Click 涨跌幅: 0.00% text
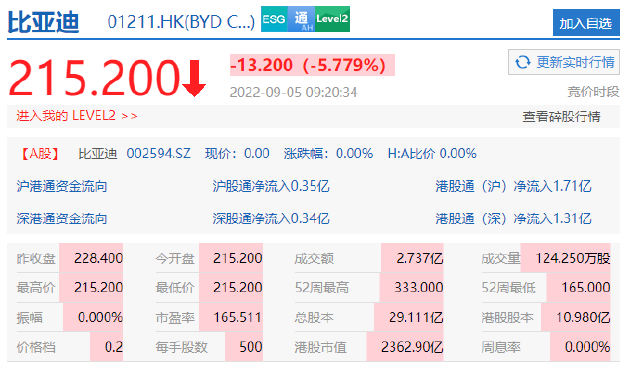Viewport: 630px width, 372px height. click(x=328, y=153)
